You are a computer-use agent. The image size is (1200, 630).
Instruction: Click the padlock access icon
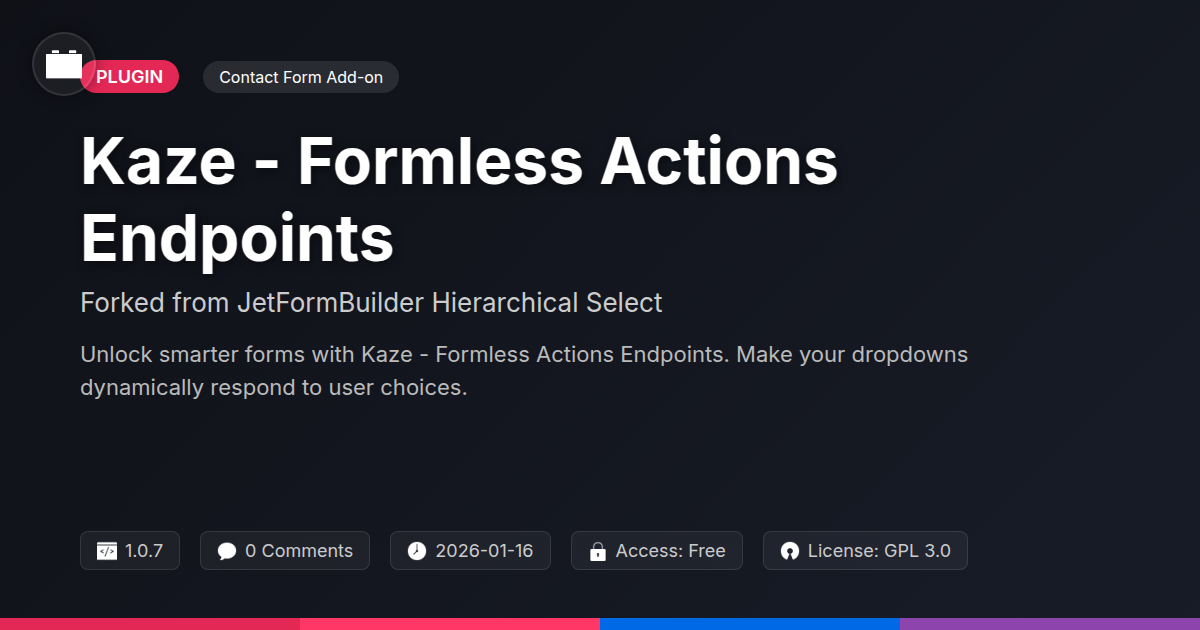pyautogui.click(x=598, y=551)
